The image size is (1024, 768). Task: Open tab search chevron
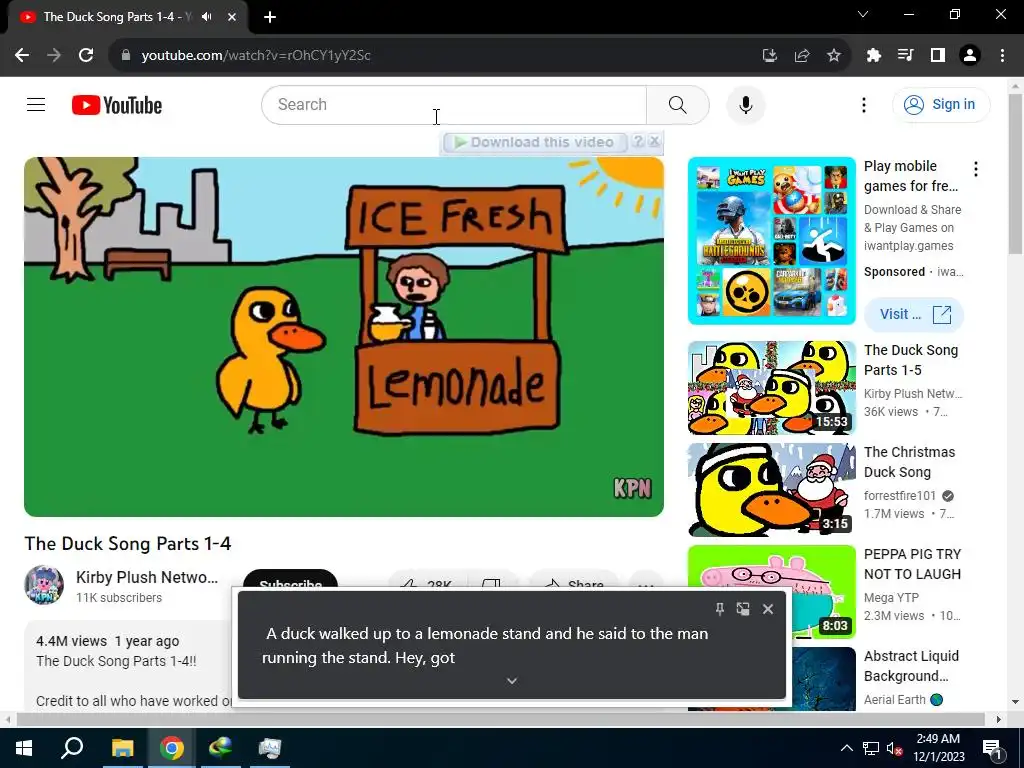pyautogui.click(x=863, y=14)
